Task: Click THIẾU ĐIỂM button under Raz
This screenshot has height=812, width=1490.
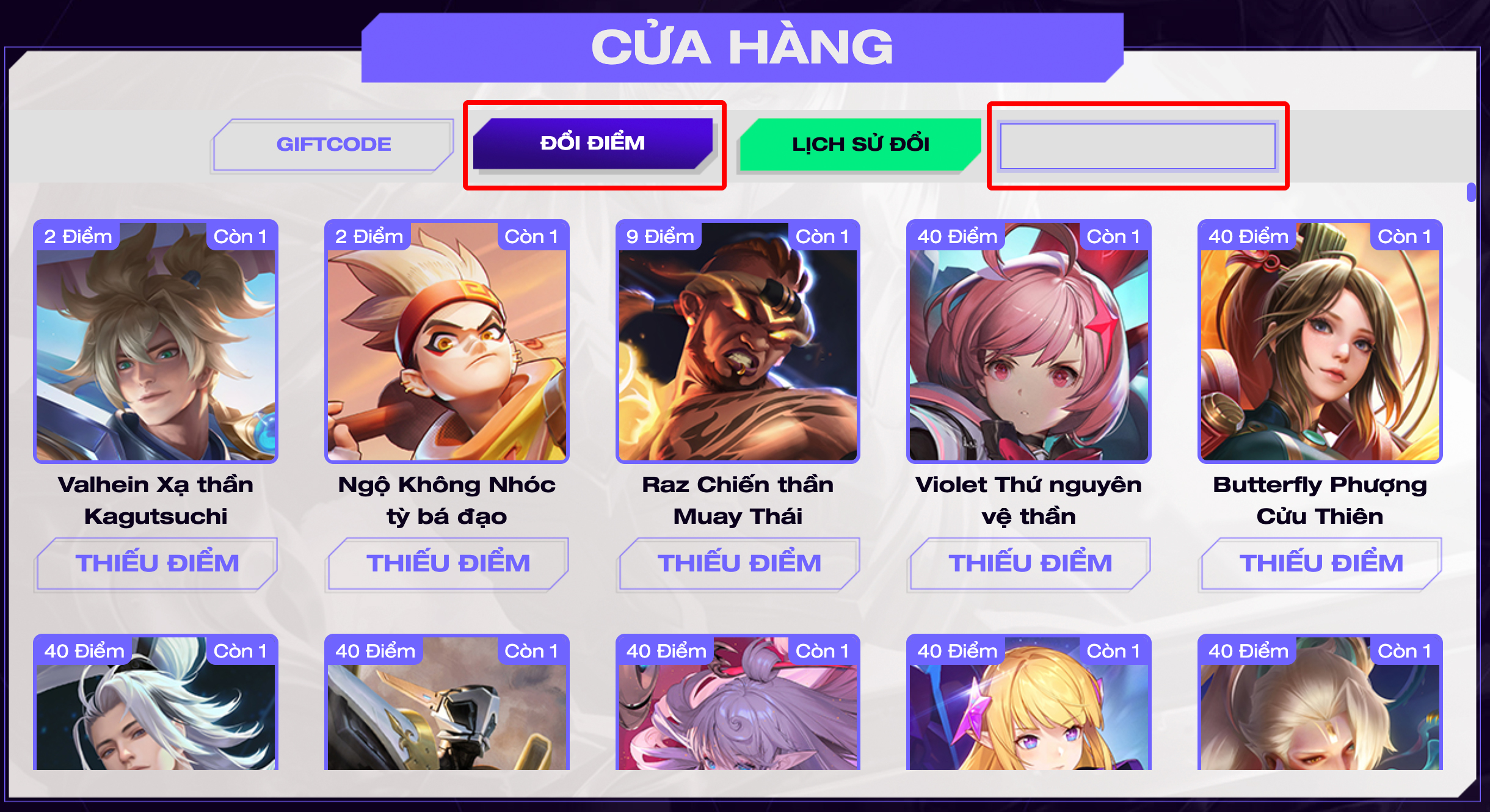Action: click(x=739, y=564)
